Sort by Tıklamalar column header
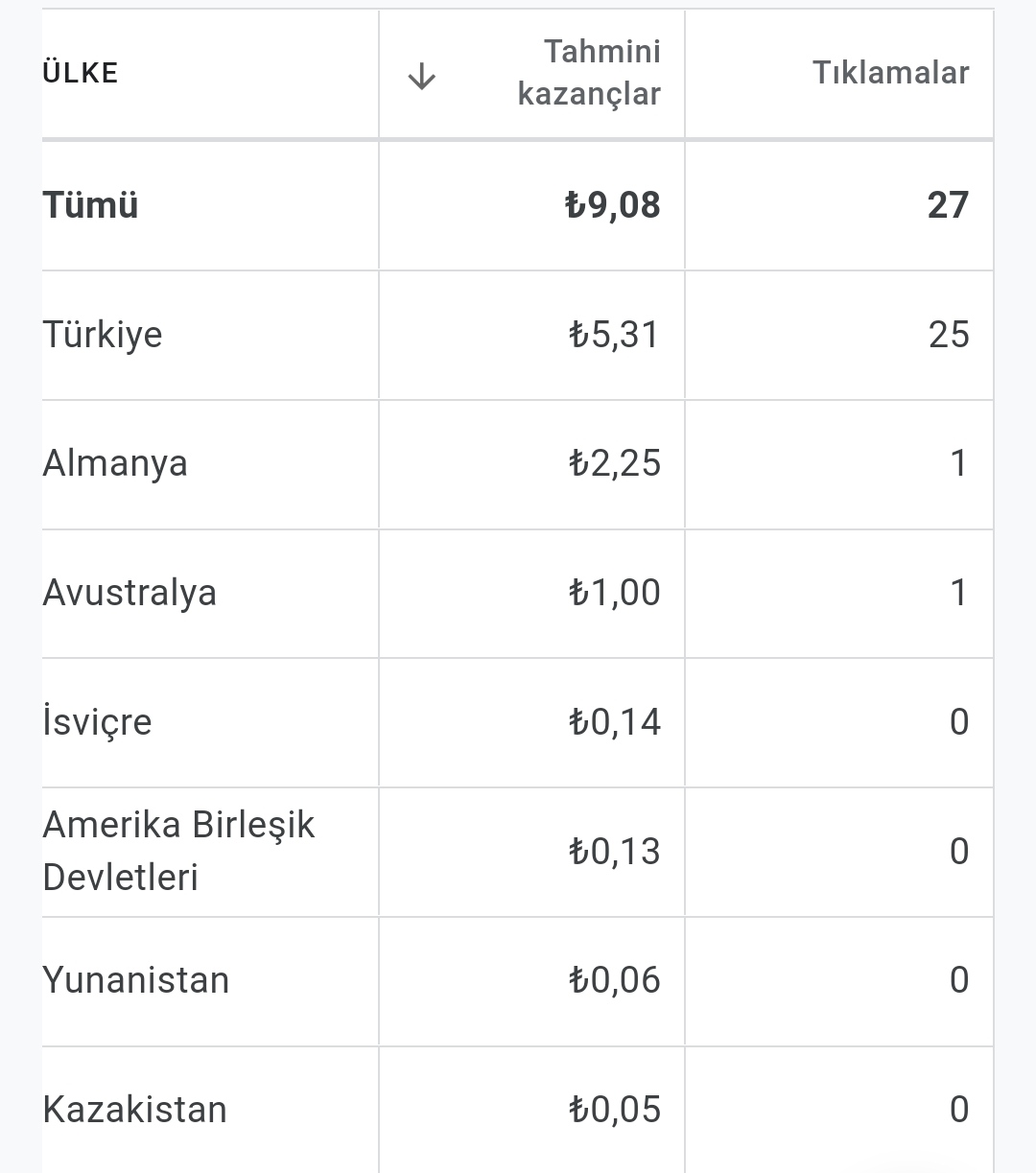The height and width of the screenshot is (1173, 1036). pyautogui.click(x=891, y=73)
